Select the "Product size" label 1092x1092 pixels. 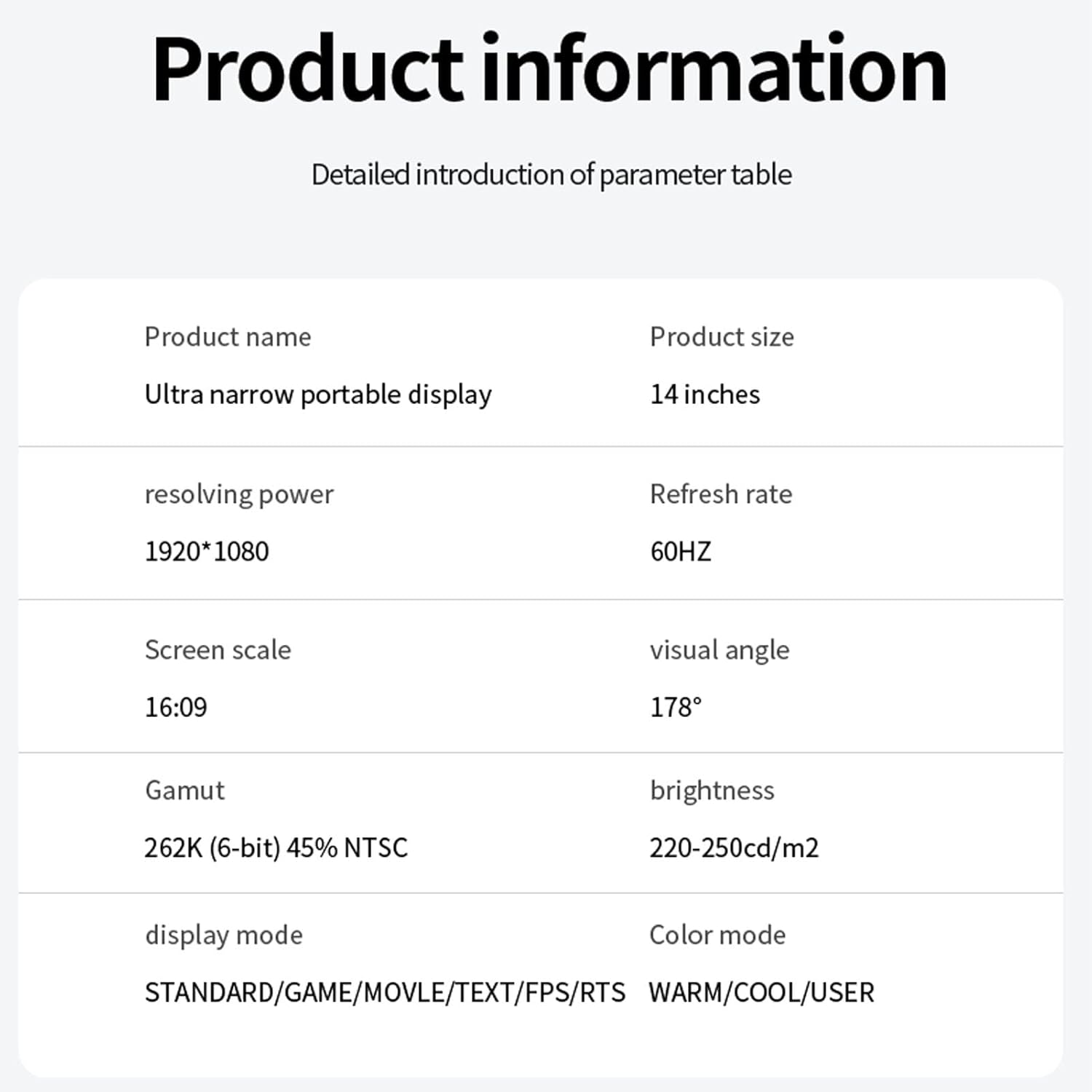[721, 337]
